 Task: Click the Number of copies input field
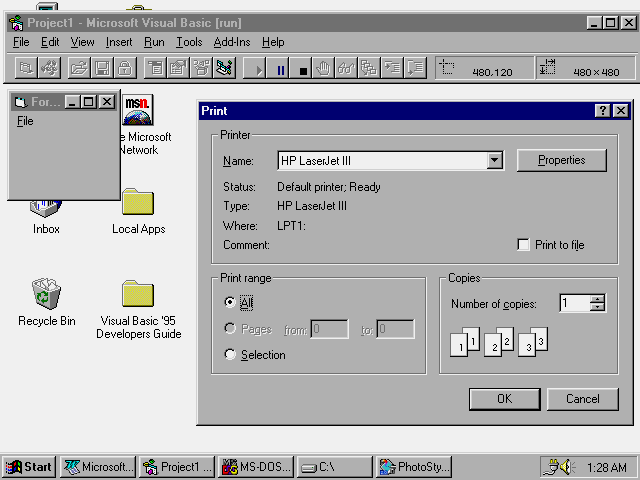574,303
